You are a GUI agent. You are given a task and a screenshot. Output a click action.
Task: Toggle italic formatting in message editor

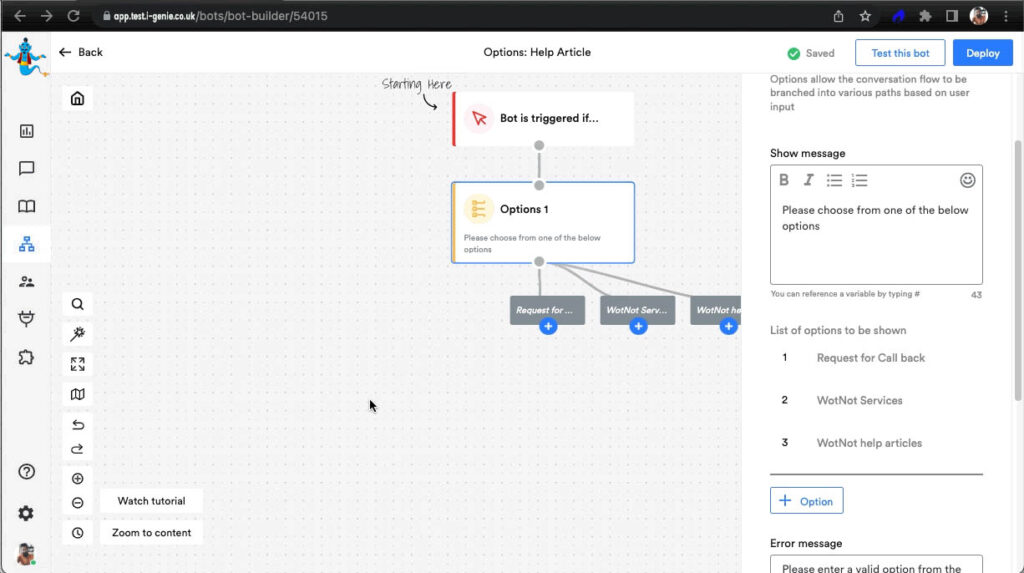[x=808, y=180]
